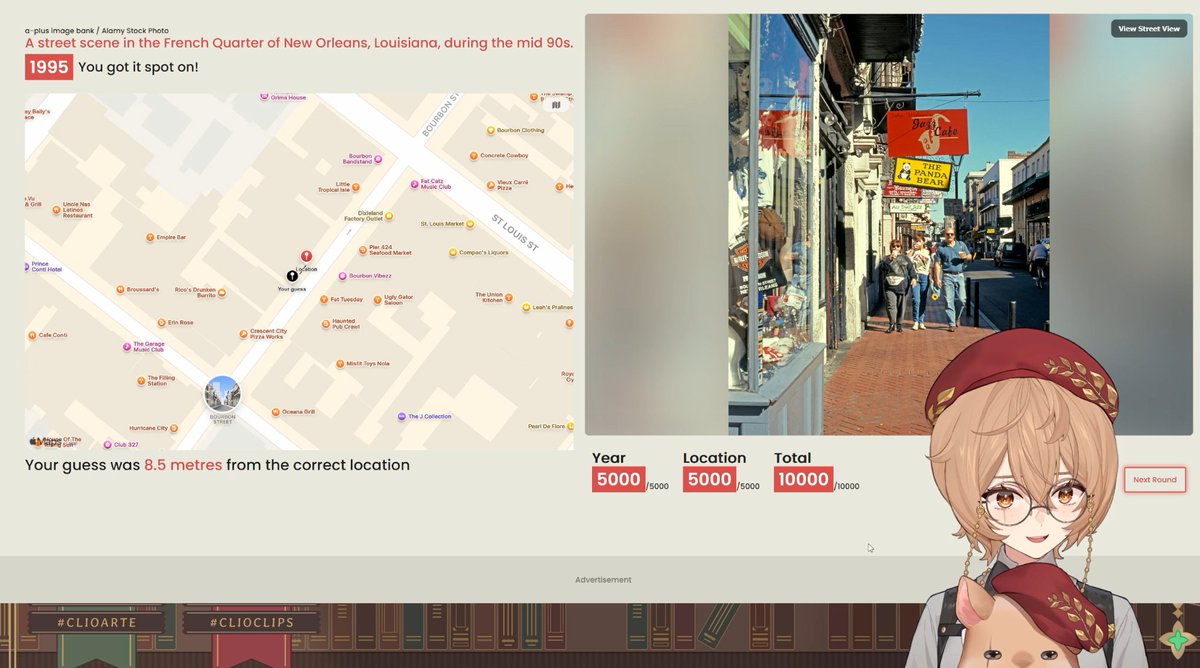Image resolution: width=1200 pixels, height=668 pixels.
Task: Click the black 'Your guess' pin
Action: point(292,276)
